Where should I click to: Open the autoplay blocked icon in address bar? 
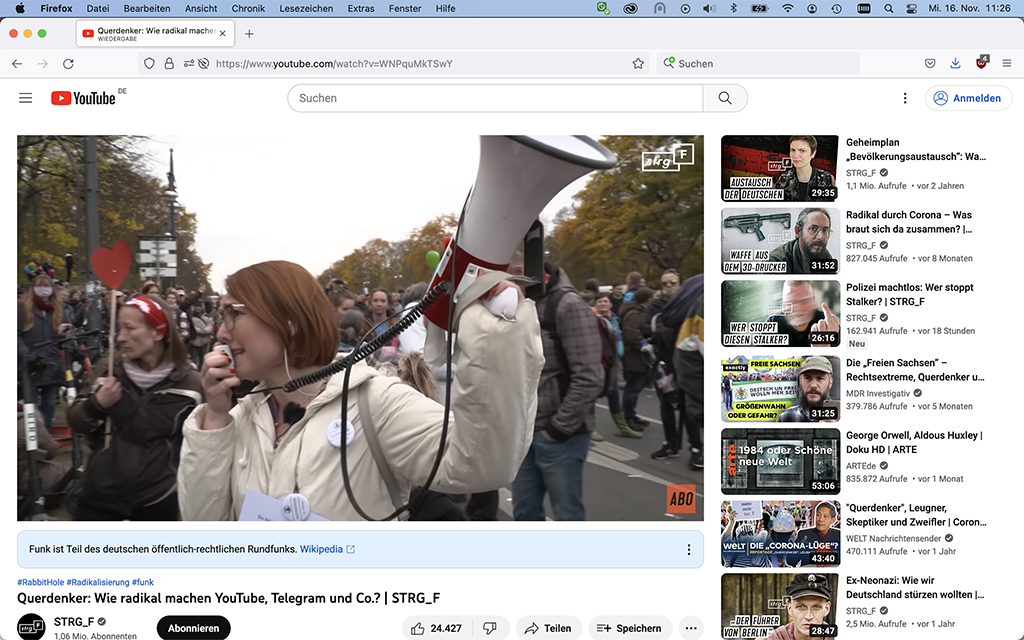[x=204, y=63]
